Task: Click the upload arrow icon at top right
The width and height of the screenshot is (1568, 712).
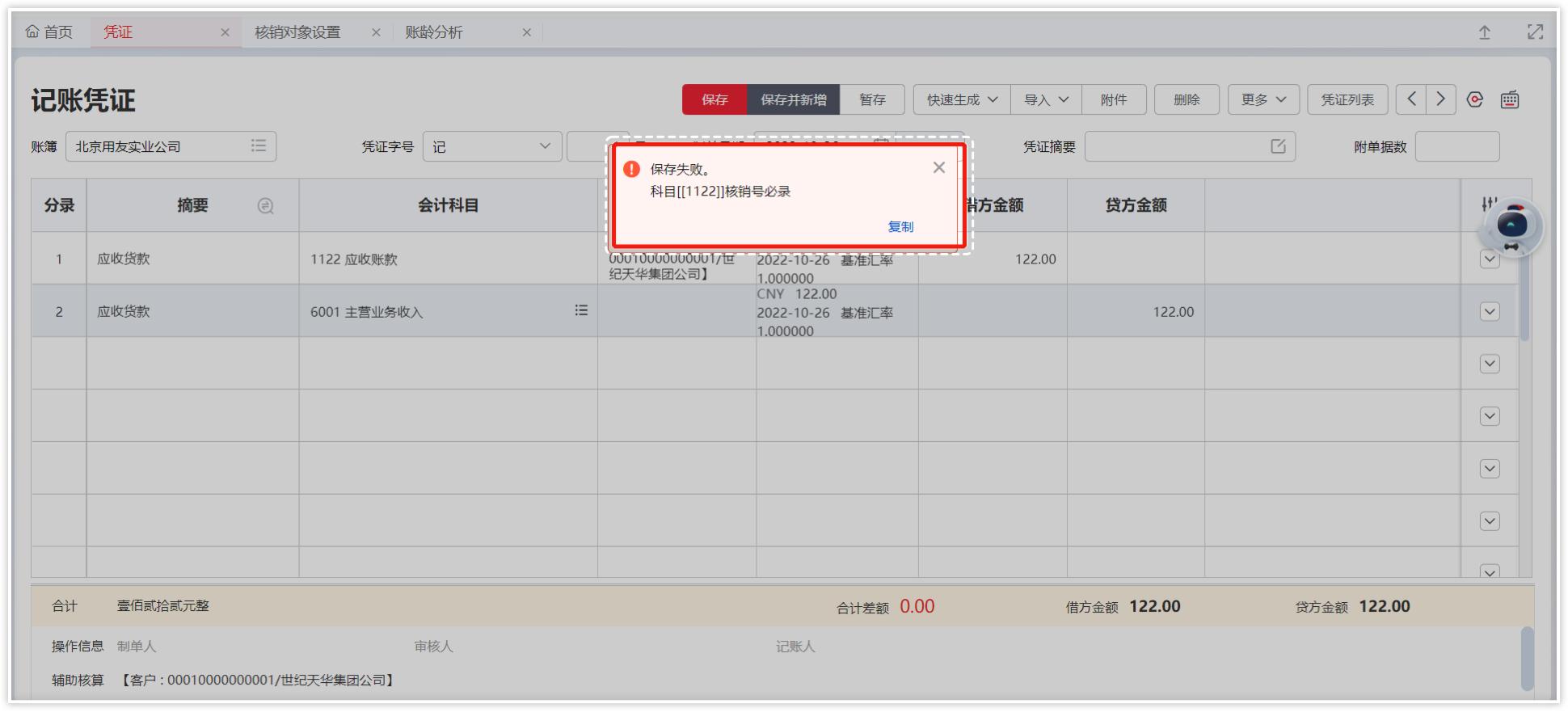Action: (1485, 32)
